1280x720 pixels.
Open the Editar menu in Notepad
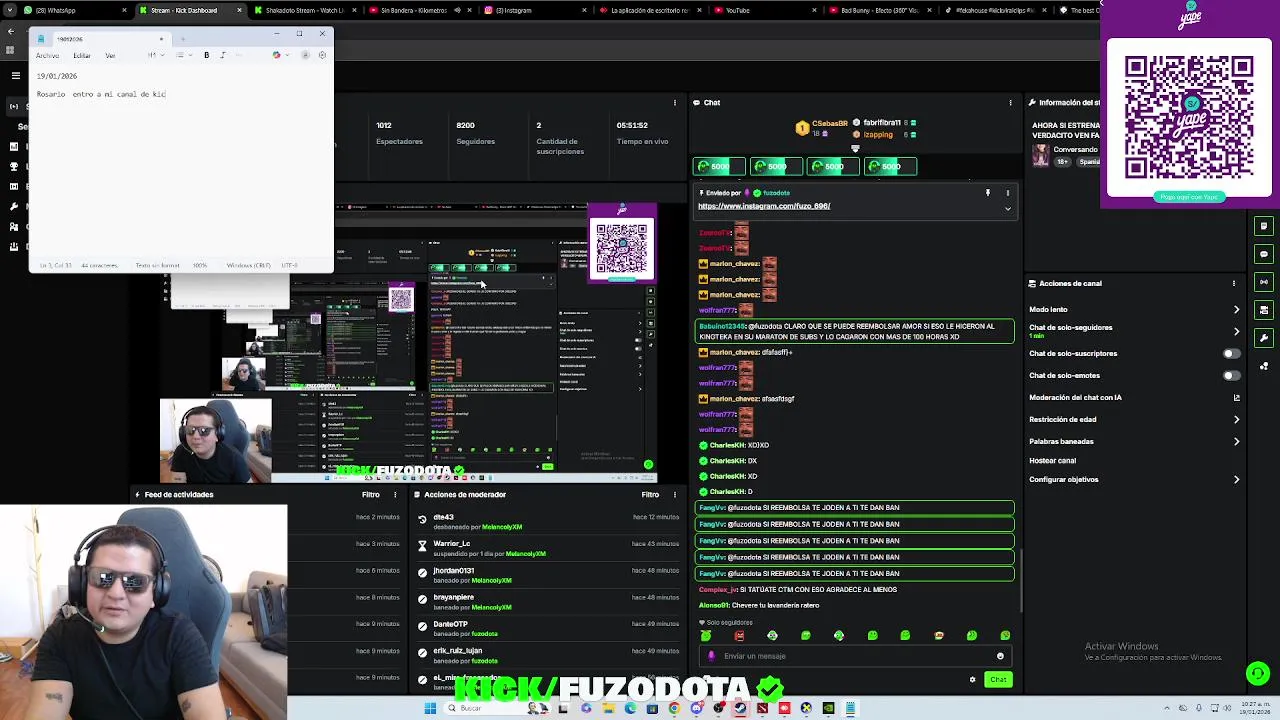click(x=82, y=55)
